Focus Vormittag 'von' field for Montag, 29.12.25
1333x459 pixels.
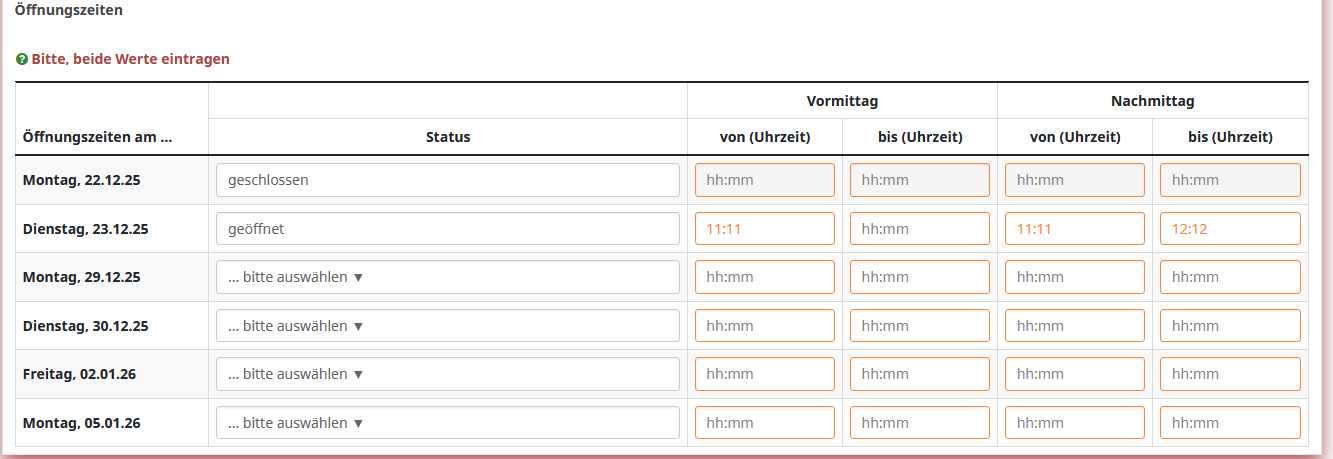coord(764,277)
